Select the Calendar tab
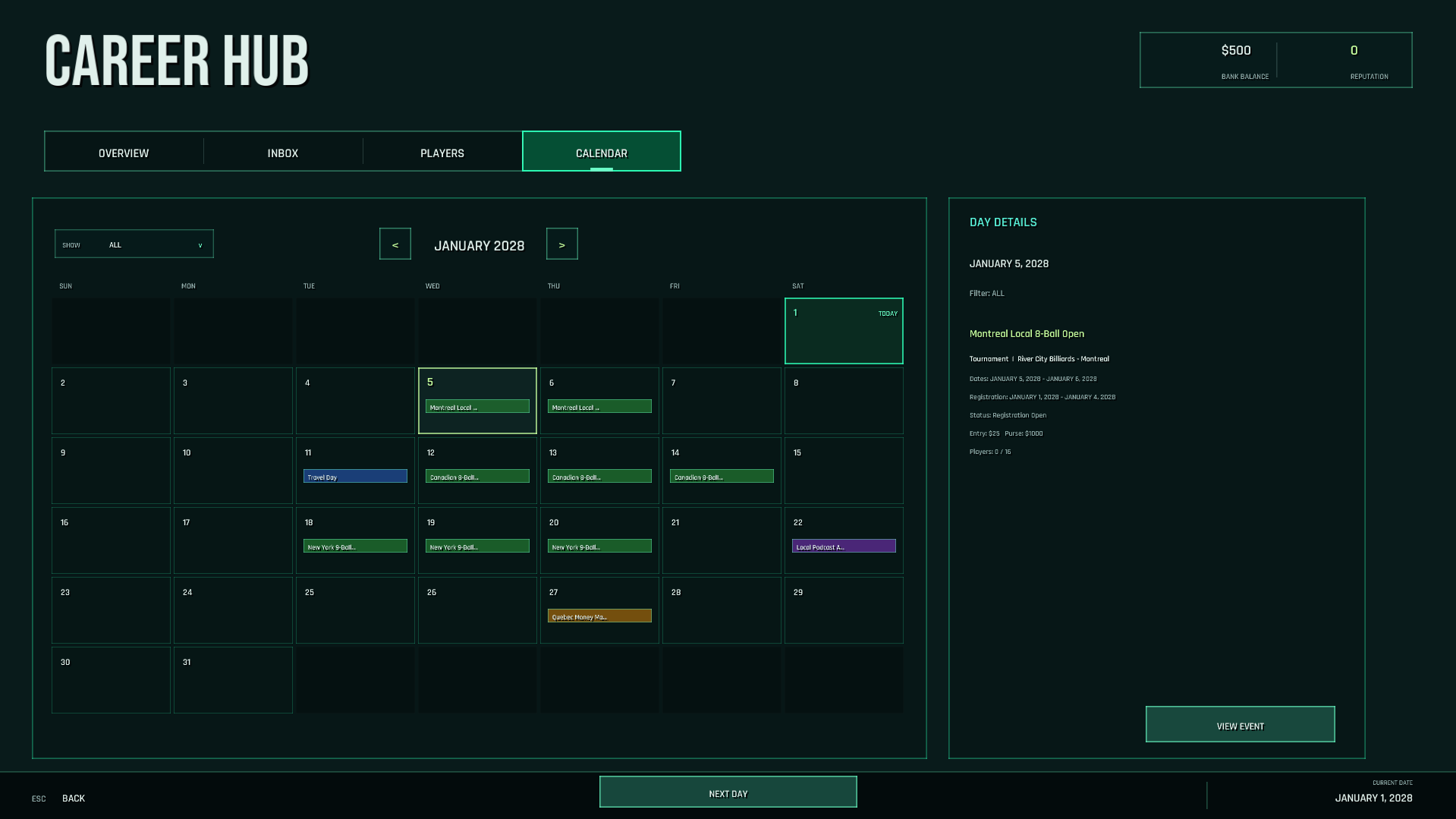 tap(602, 152)
